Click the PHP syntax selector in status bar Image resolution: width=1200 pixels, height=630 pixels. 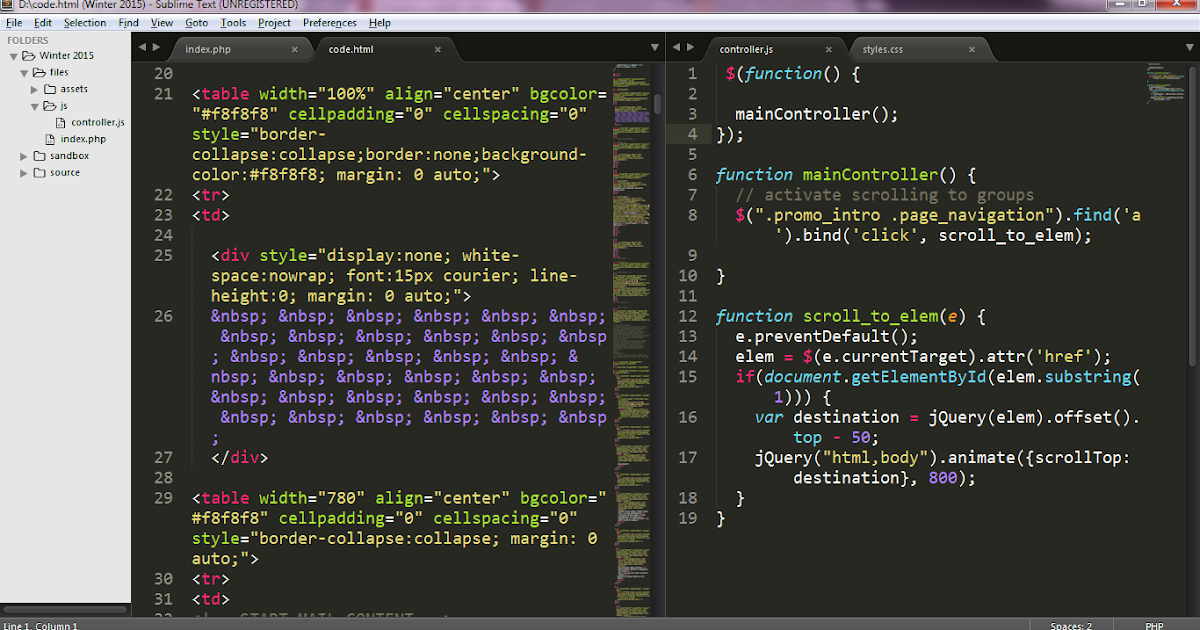[1154, 626]
